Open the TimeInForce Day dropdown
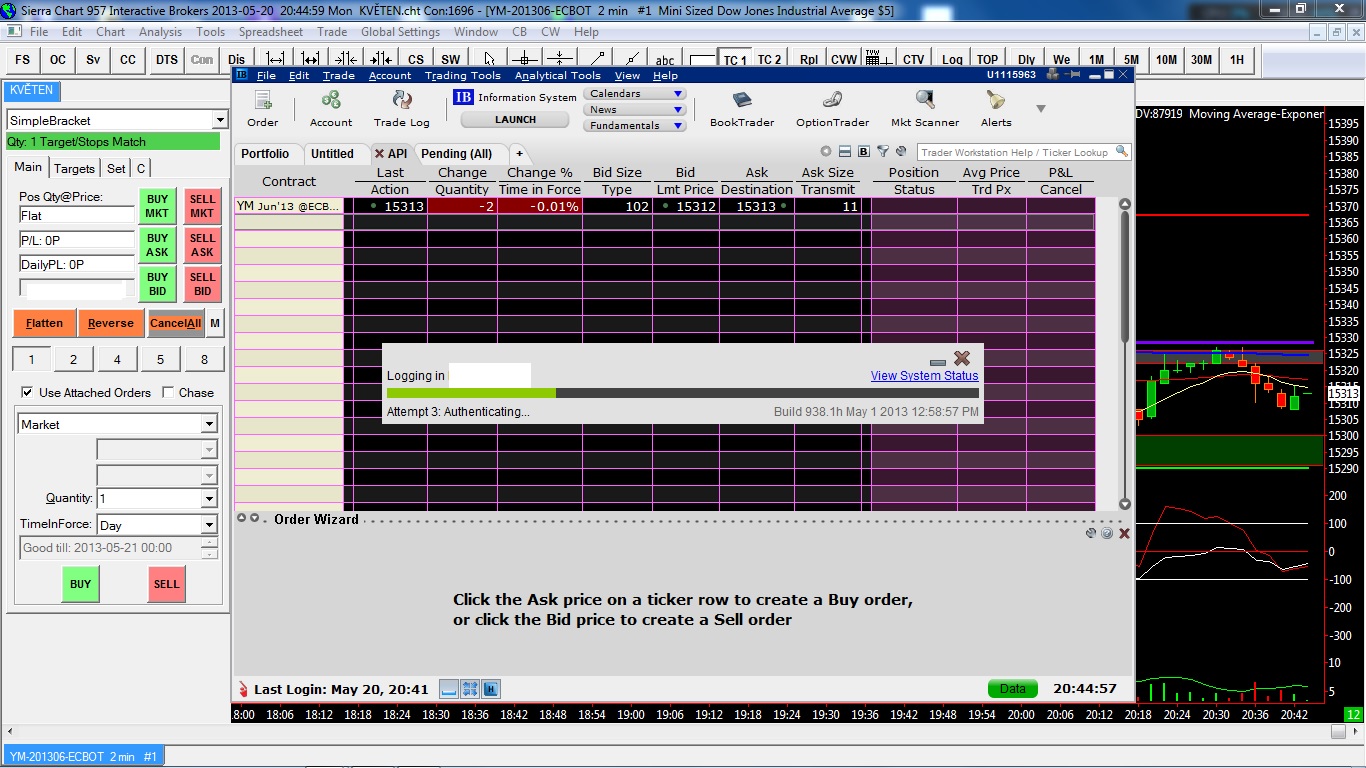This screenshot has height=768, width=1366. [x=209, y=525]
